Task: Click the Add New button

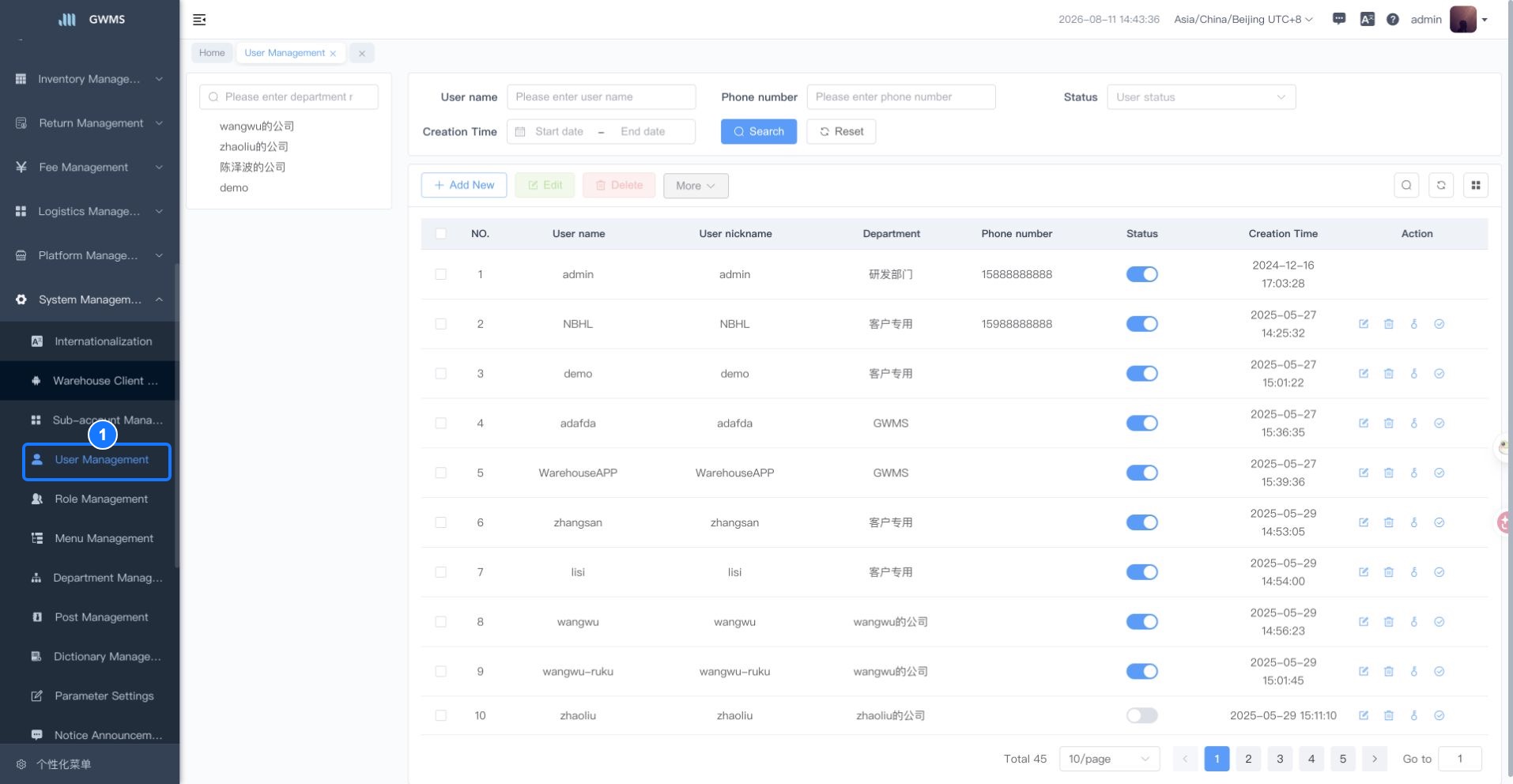Action: coord(464,185)
